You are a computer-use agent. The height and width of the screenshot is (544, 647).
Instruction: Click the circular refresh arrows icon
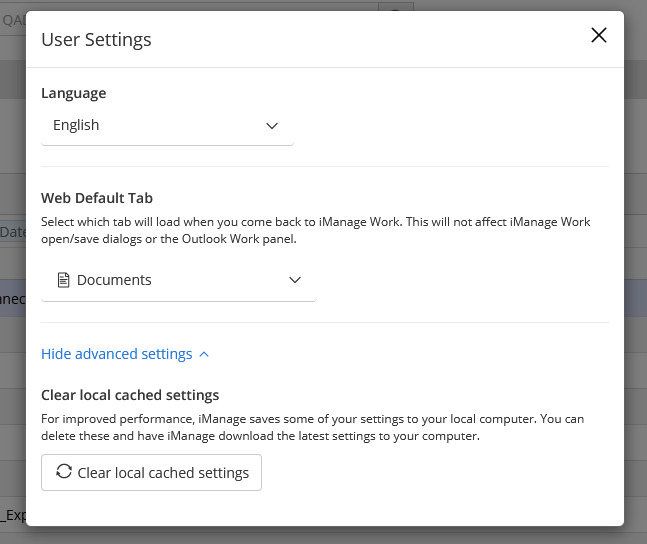coord(64,472)
